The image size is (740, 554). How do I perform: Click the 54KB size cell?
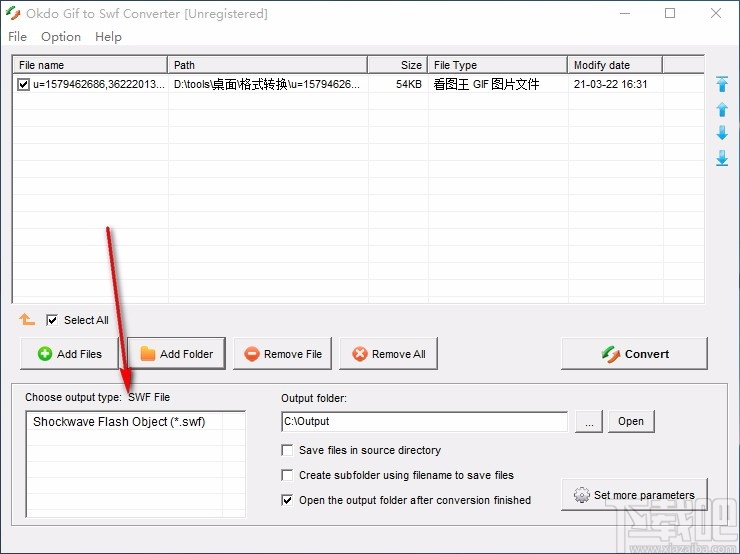(x=409, y=84)
